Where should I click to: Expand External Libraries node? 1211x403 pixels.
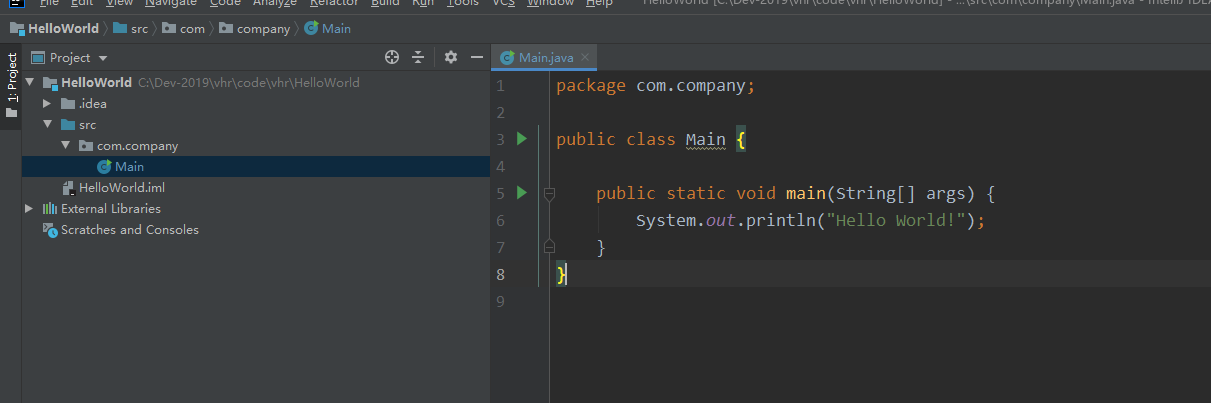click(x=30, y=209)
